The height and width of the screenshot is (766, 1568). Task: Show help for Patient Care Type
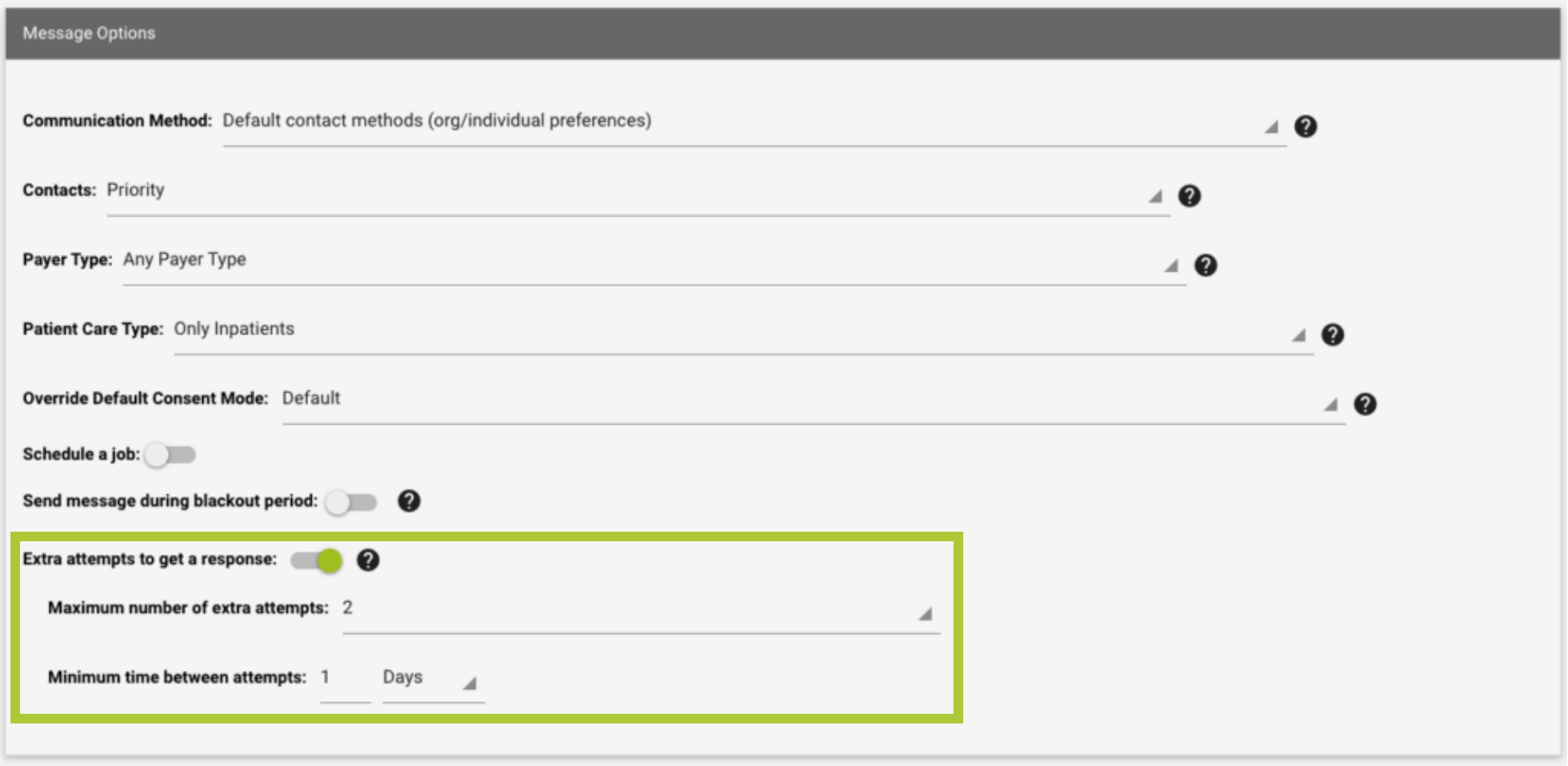1332,335
